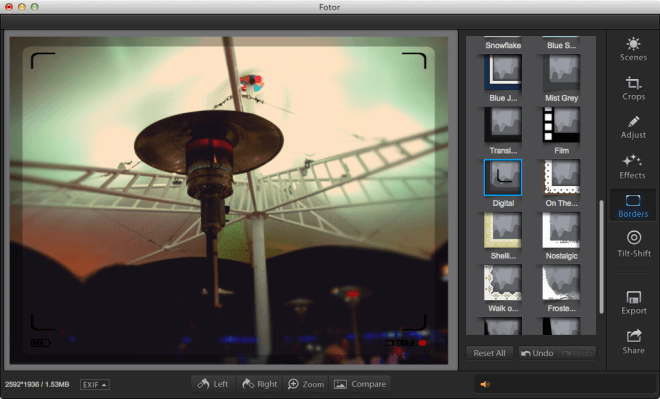Image resolution: width=660 pixels, height=399 pixels.
Task: Select the Tilt-Shift tool
Action: (x=633, y=244)
